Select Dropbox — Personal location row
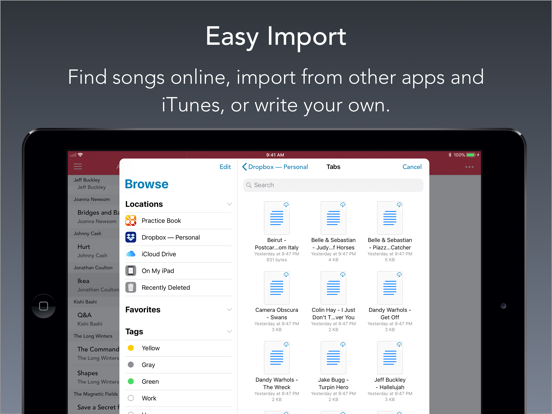The image size is (552, 414). pyautogui.click(x=178, y=237)
